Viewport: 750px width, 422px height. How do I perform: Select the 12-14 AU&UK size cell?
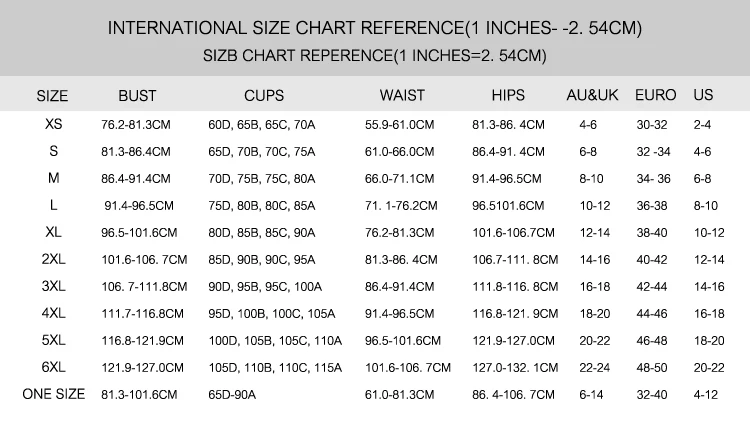[x=595, y=233]
